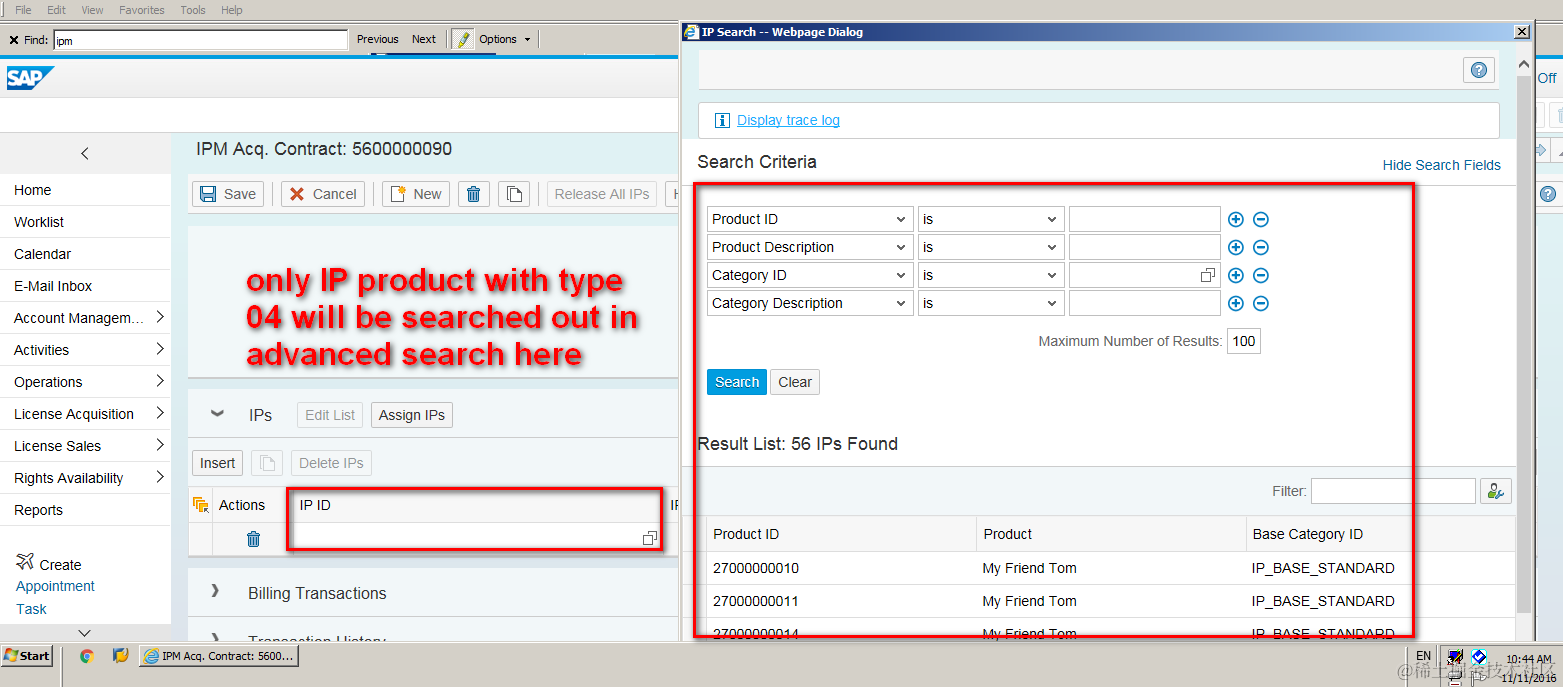Close the Find bar with X
The height and width of the screenshot is (687, 1563).
point(14,40)
